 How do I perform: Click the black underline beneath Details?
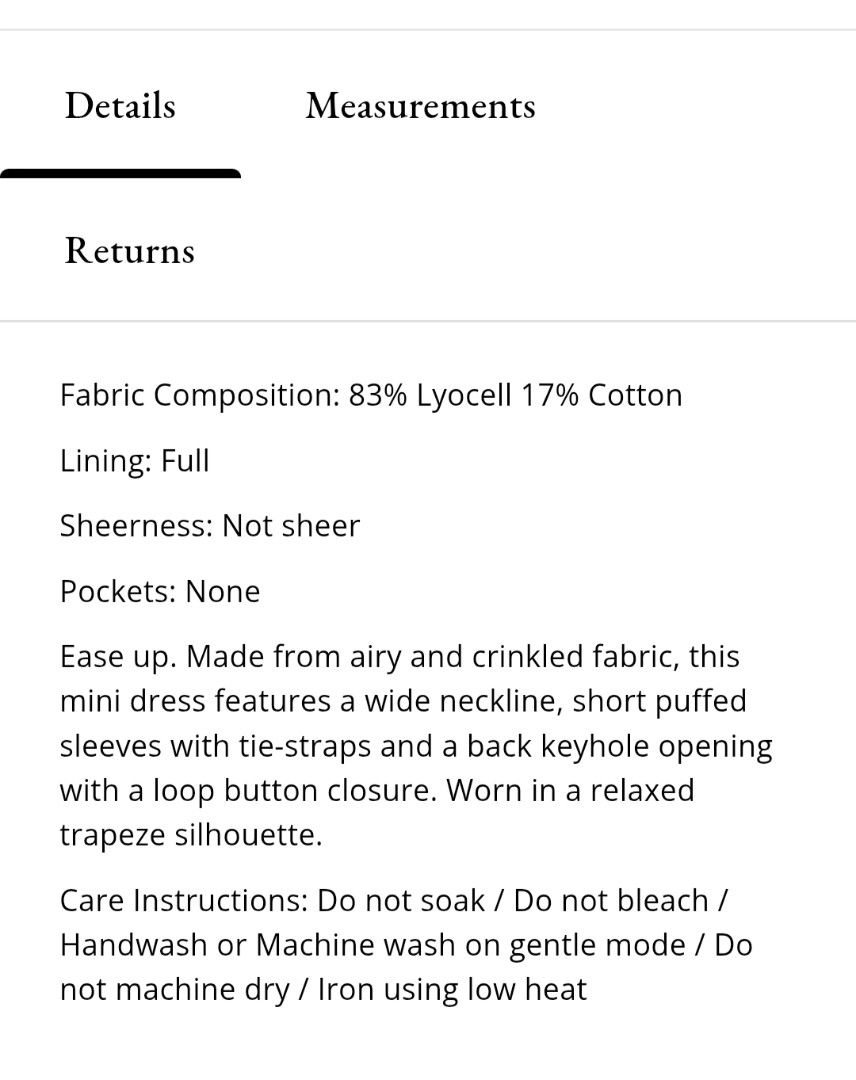tap(121, 174)
